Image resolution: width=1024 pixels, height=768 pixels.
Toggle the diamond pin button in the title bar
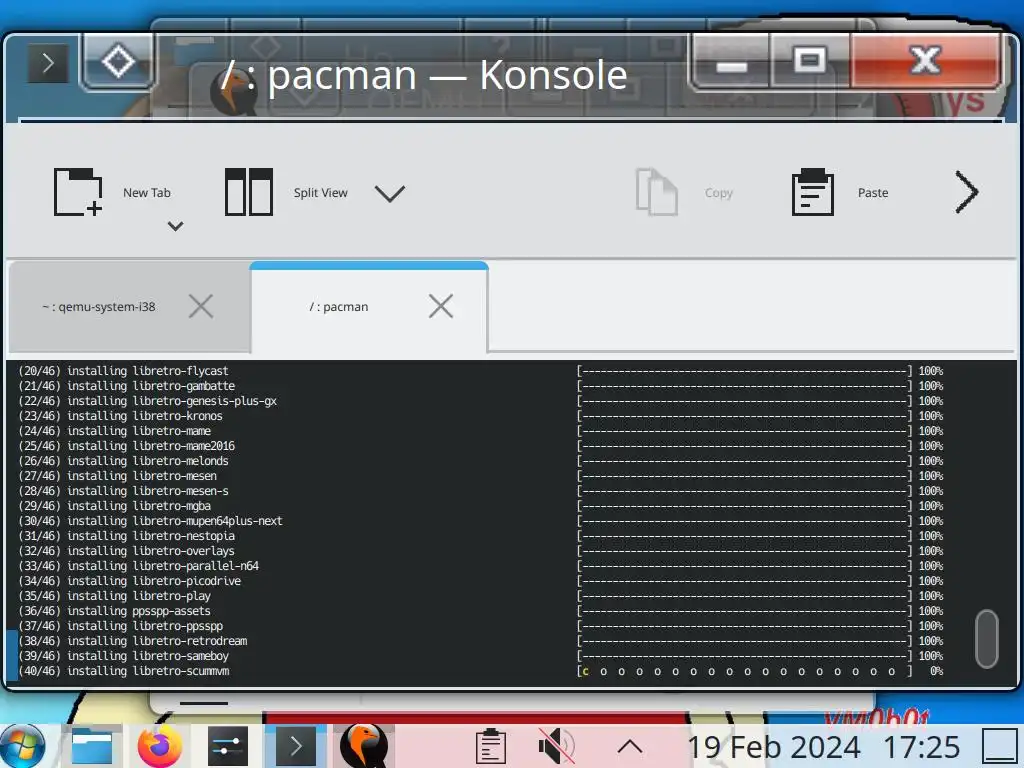118,62
